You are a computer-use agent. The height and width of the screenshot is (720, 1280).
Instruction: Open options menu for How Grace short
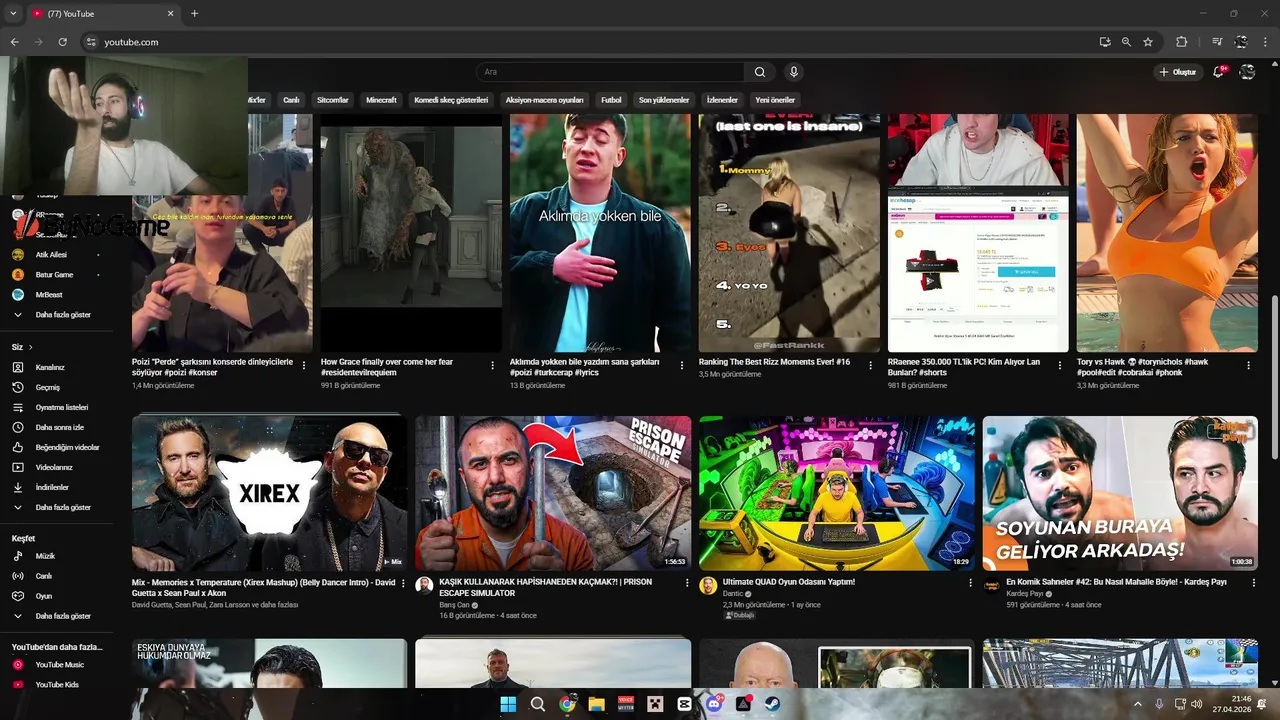[492, 366]
